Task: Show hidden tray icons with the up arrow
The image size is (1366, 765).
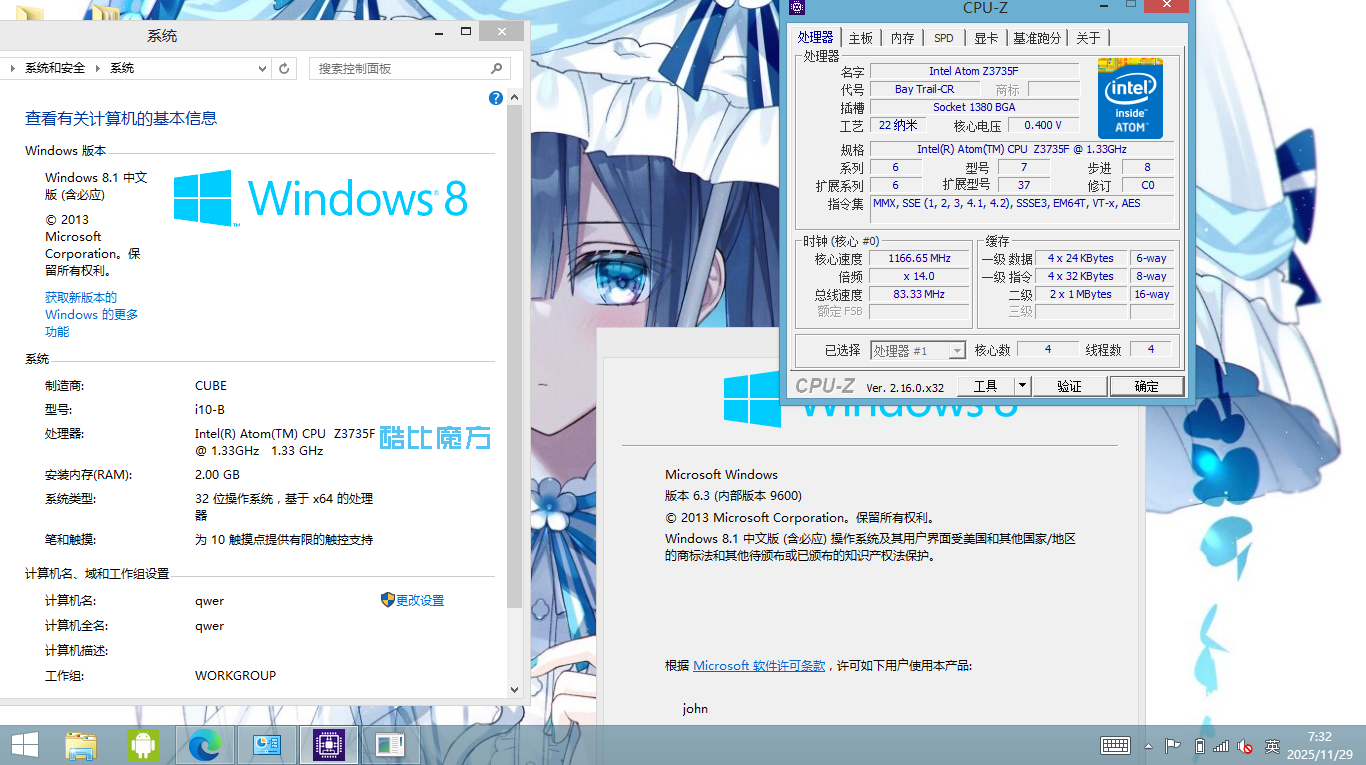Action: tap(1148, 746)
